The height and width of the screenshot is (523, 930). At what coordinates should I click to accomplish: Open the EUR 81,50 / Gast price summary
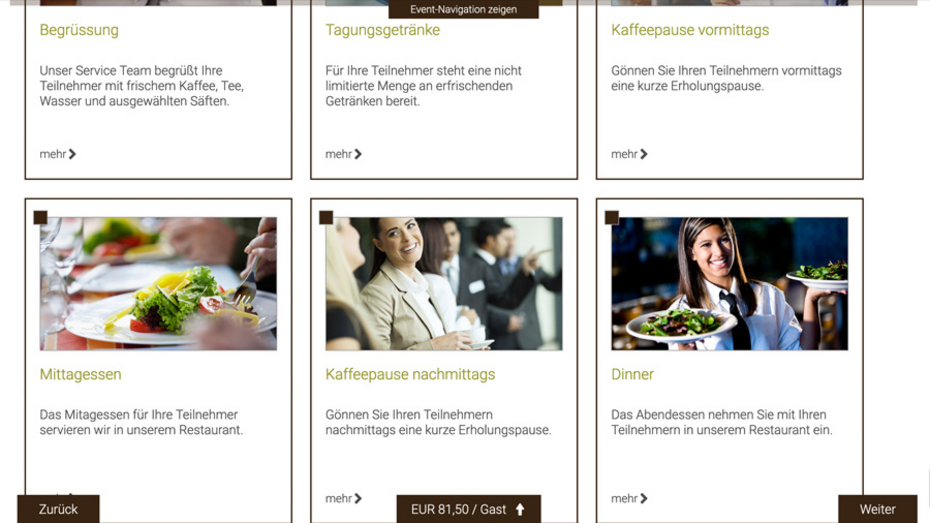pyautogui.click(x=469, y=509)
